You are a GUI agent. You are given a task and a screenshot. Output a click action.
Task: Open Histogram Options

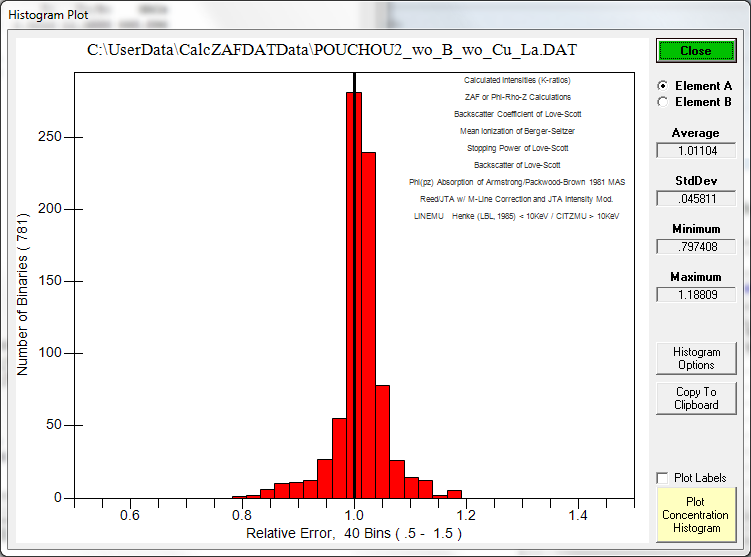(x=696, y=358)
